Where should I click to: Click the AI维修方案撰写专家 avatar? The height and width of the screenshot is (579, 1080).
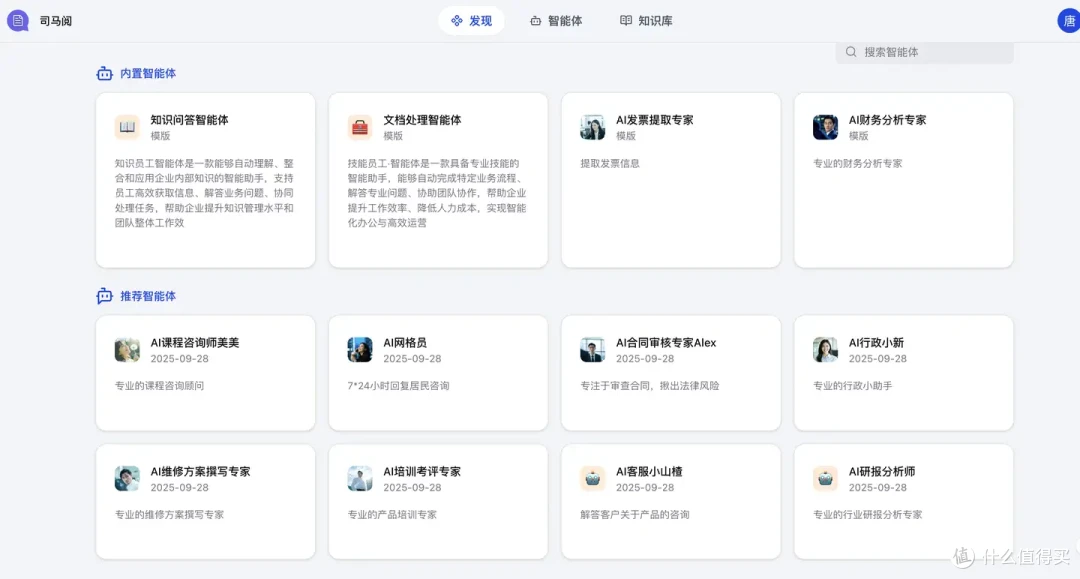[127, 478]
